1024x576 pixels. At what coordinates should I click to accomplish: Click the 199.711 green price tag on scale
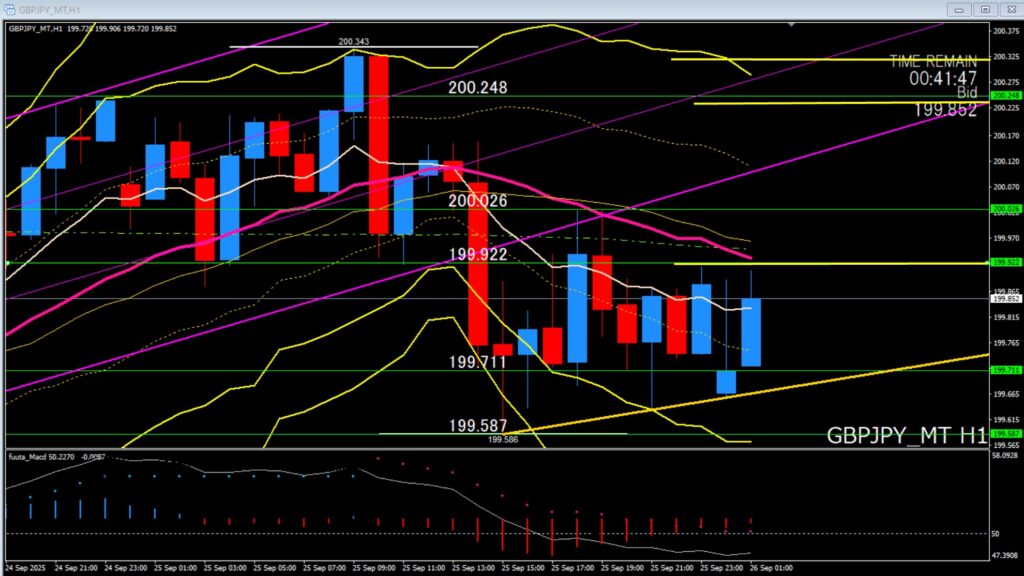(1004, 370)
